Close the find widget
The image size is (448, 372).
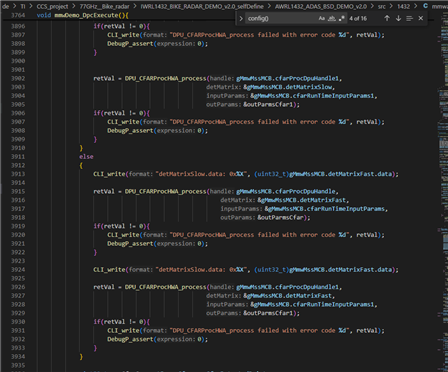pos(421,18)
